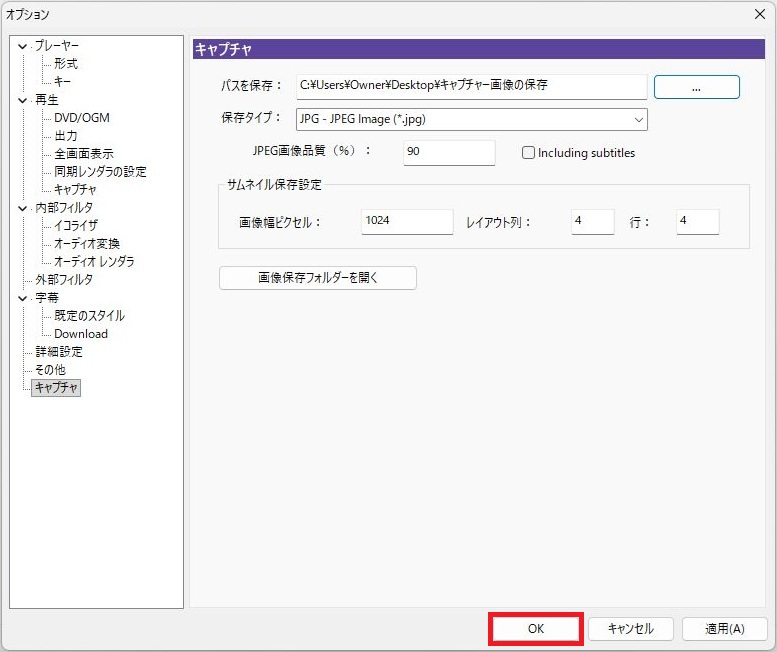Apply settings with 適用(A) button
Image resolution: width=777 pixels, height=652 pixels.
pyautogui.click(x=724, y=629)
